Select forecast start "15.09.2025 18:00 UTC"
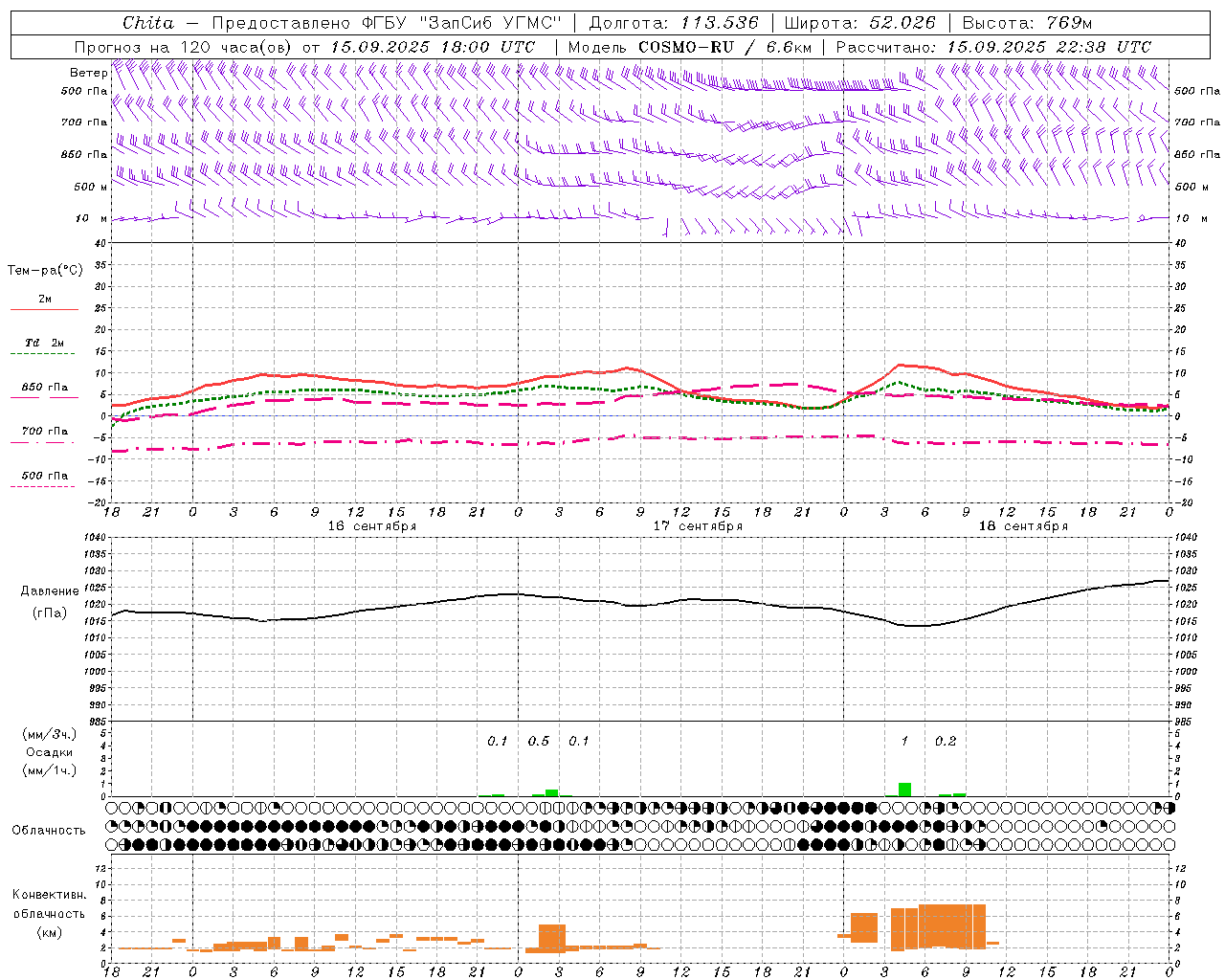The width and height of the screenshot is (1225, 980). click(x=433, y=47)
